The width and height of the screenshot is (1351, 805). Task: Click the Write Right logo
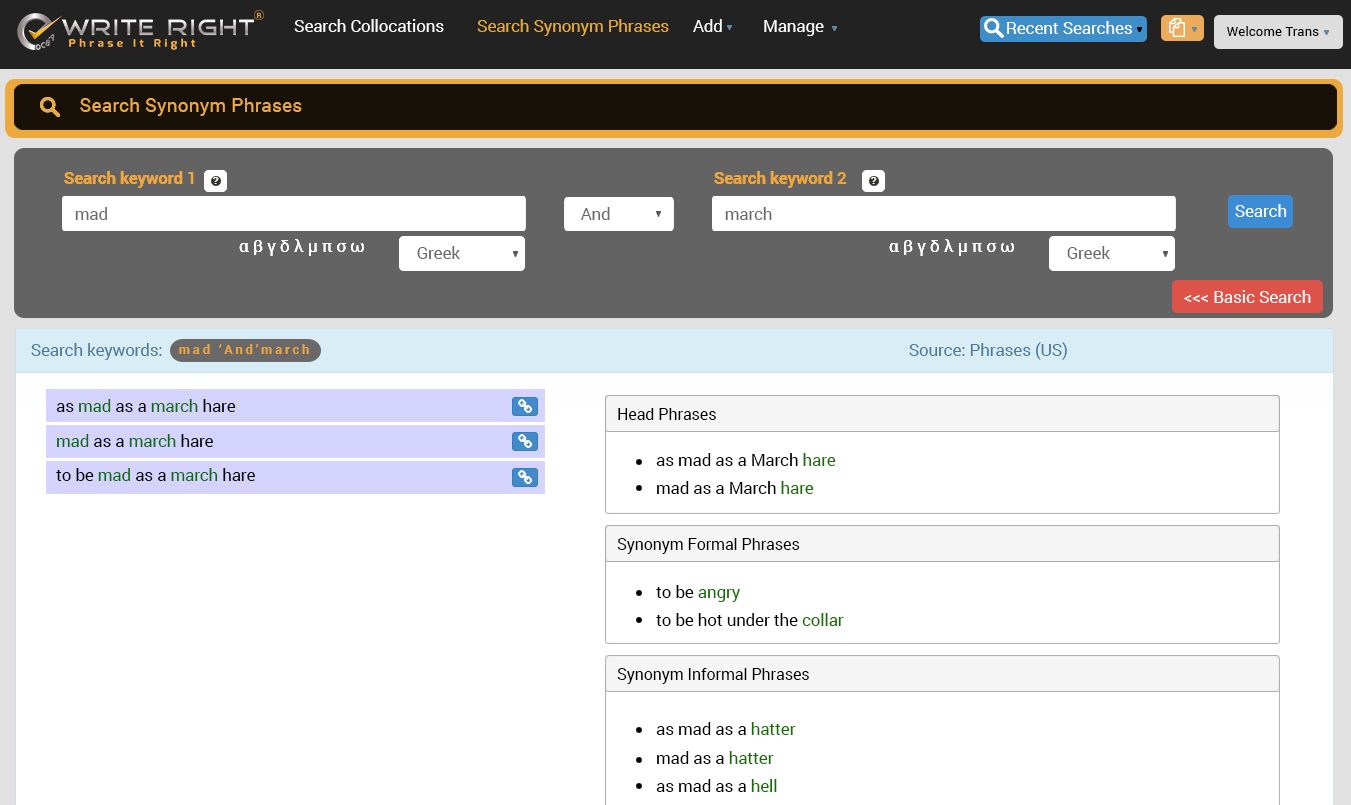click(x=140, y=30)
